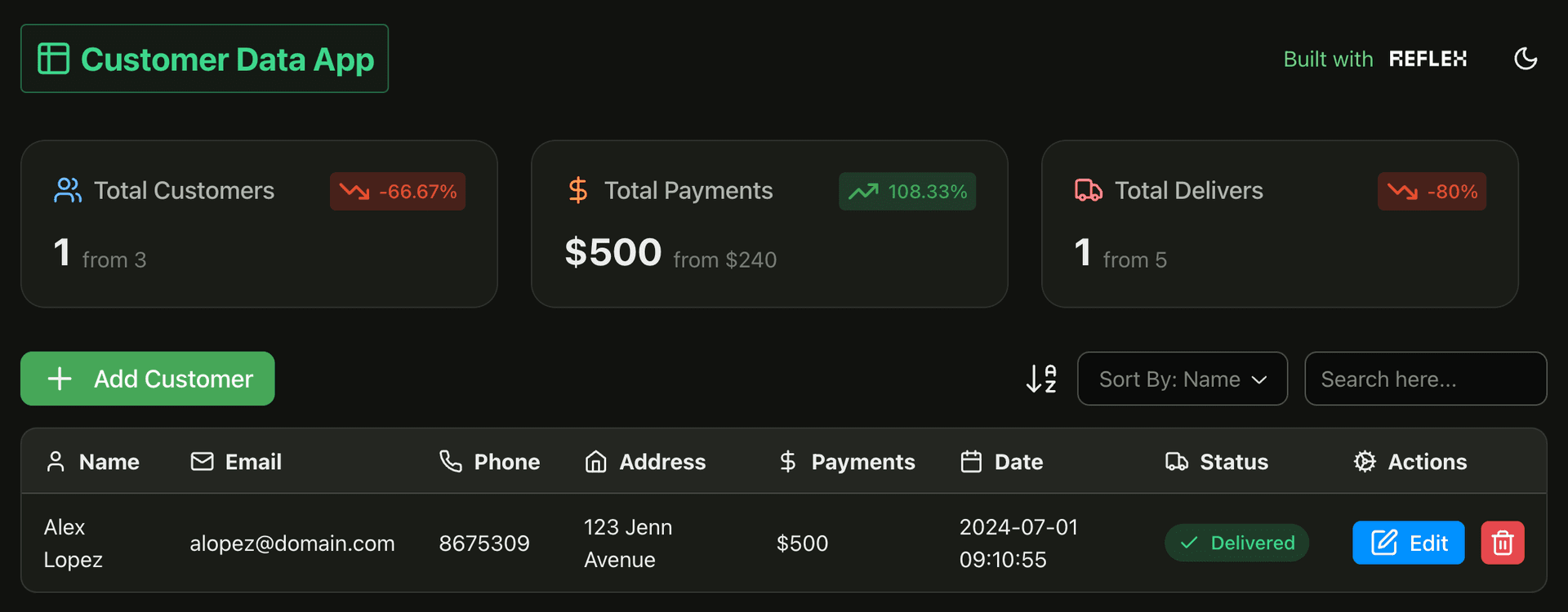Click the gear icon in the Actions column header
The height and width of the screenshot is (612, 1568).
tap(1364, 461)
